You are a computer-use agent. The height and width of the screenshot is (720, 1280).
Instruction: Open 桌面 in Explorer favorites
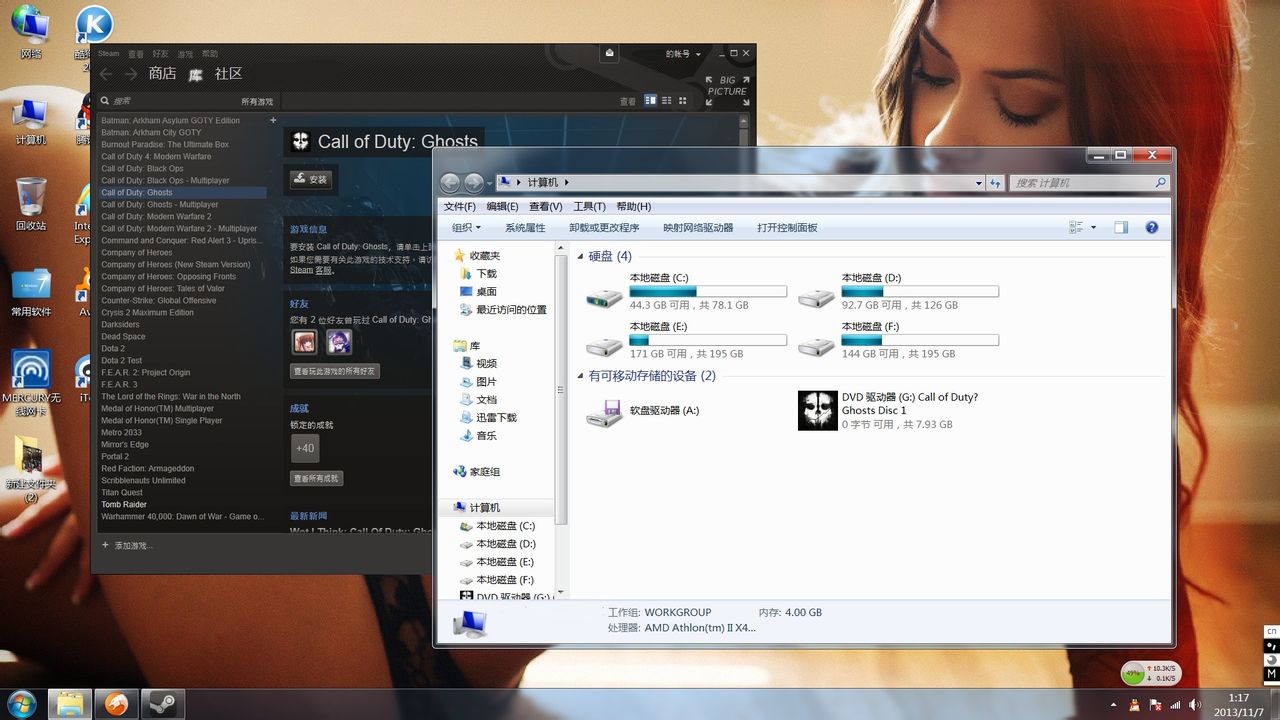pos(478,292)
